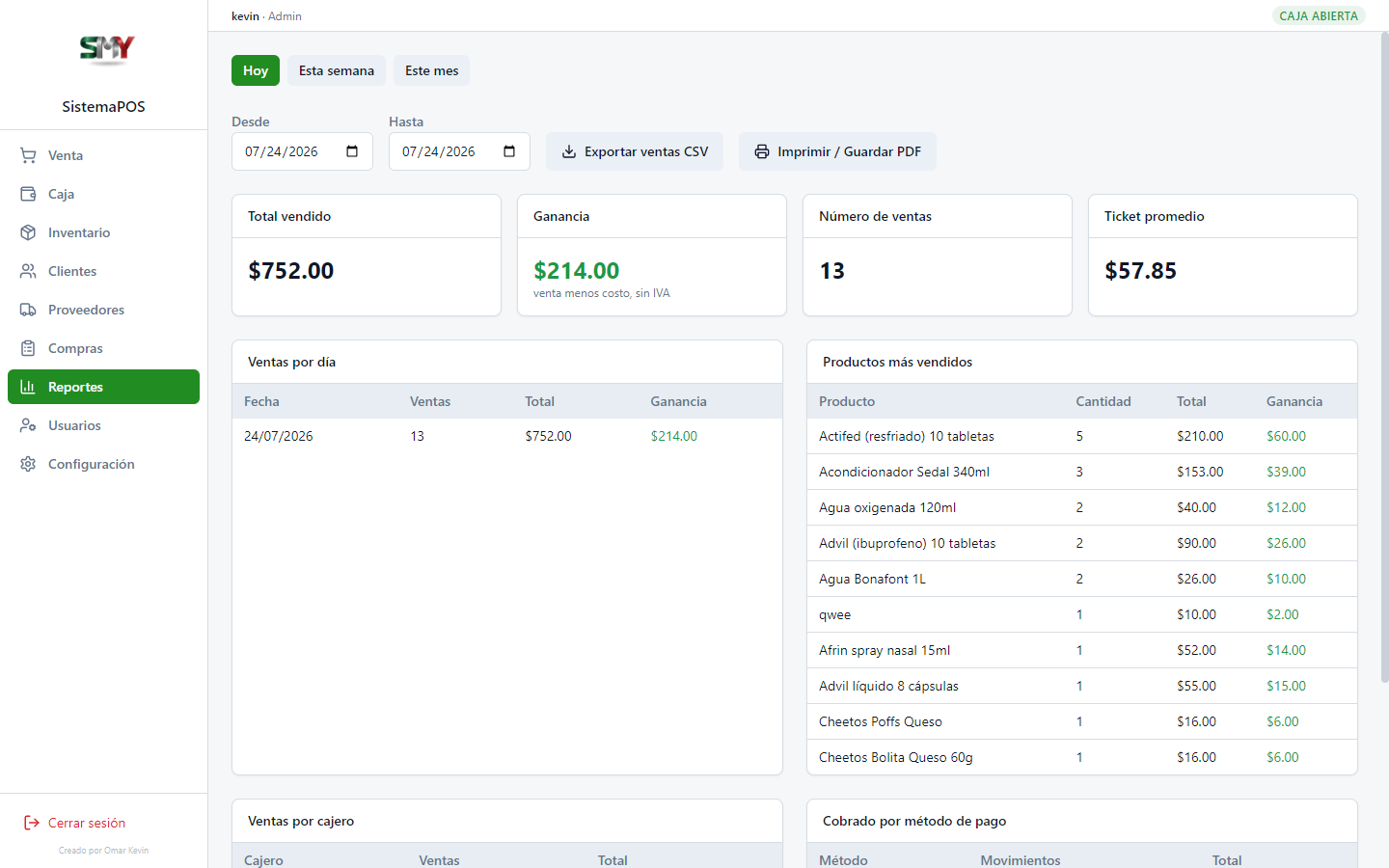This screenshot has width=1389, height=868.
Task: Click the Hasta date input field
Action: tap(459, 151)
